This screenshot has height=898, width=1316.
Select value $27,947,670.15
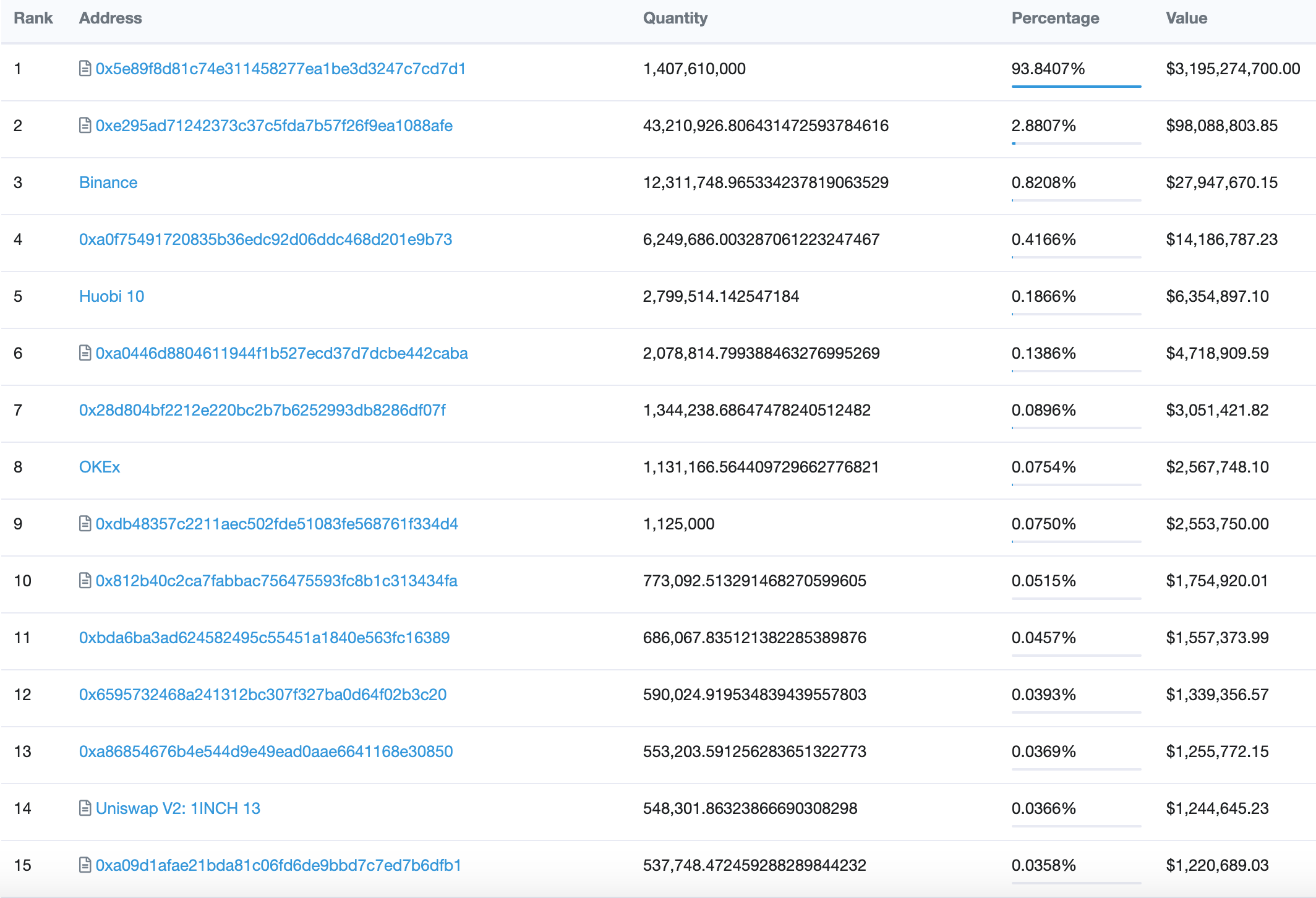click(x=1222, y=182)
